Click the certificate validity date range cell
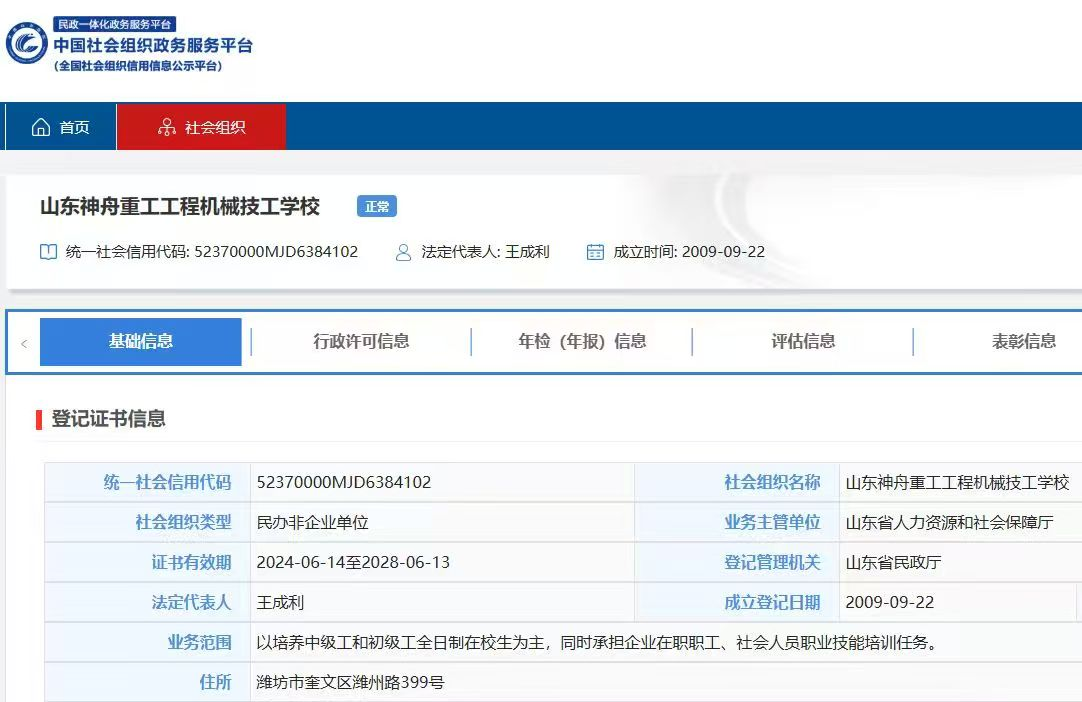This screenshot has height=702, width=1082. 353,562
